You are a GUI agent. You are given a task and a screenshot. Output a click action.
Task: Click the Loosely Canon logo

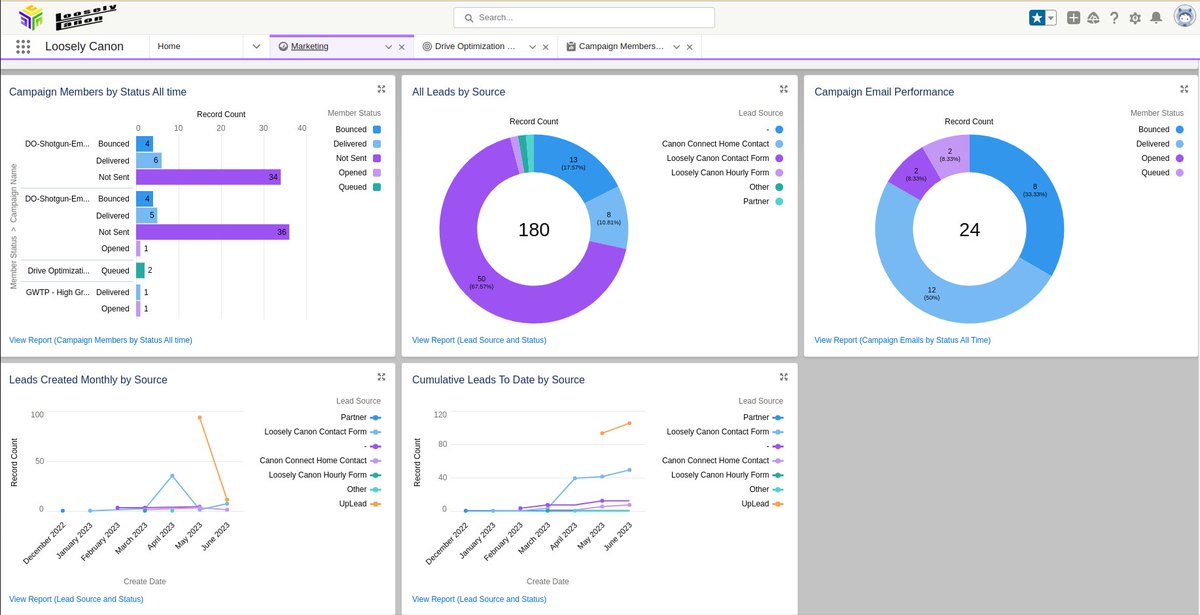[x=68, y=16]
